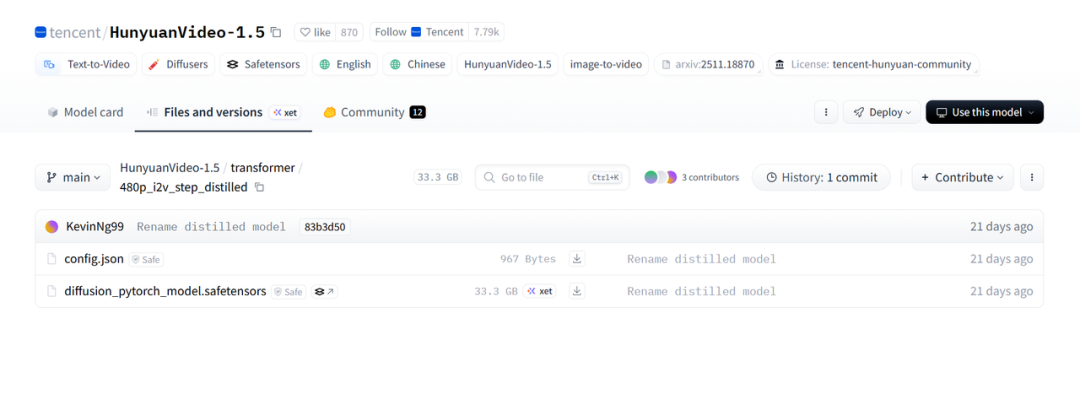Select the Diffusers tag
This screenshot has width=1080, height=410.
point(178,64)
